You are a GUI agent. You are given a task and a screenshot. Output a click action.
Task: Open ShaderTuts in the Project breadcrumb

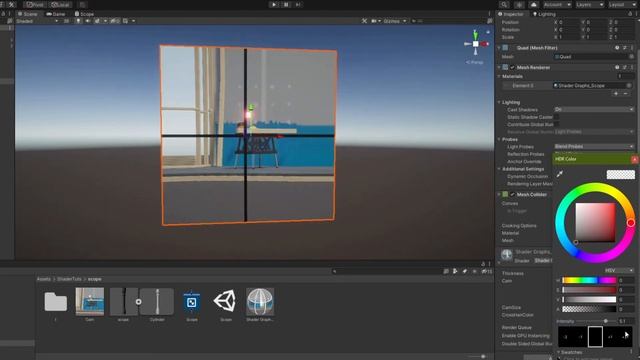(x=69, y=279)
